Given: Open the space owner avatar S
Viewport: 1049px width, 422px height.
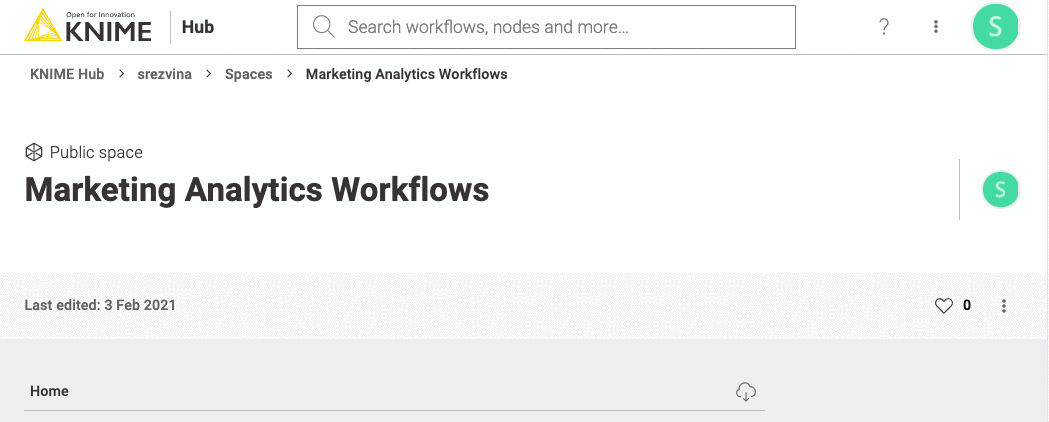Looking at the screenshot, I should (x=1000, y=189).
